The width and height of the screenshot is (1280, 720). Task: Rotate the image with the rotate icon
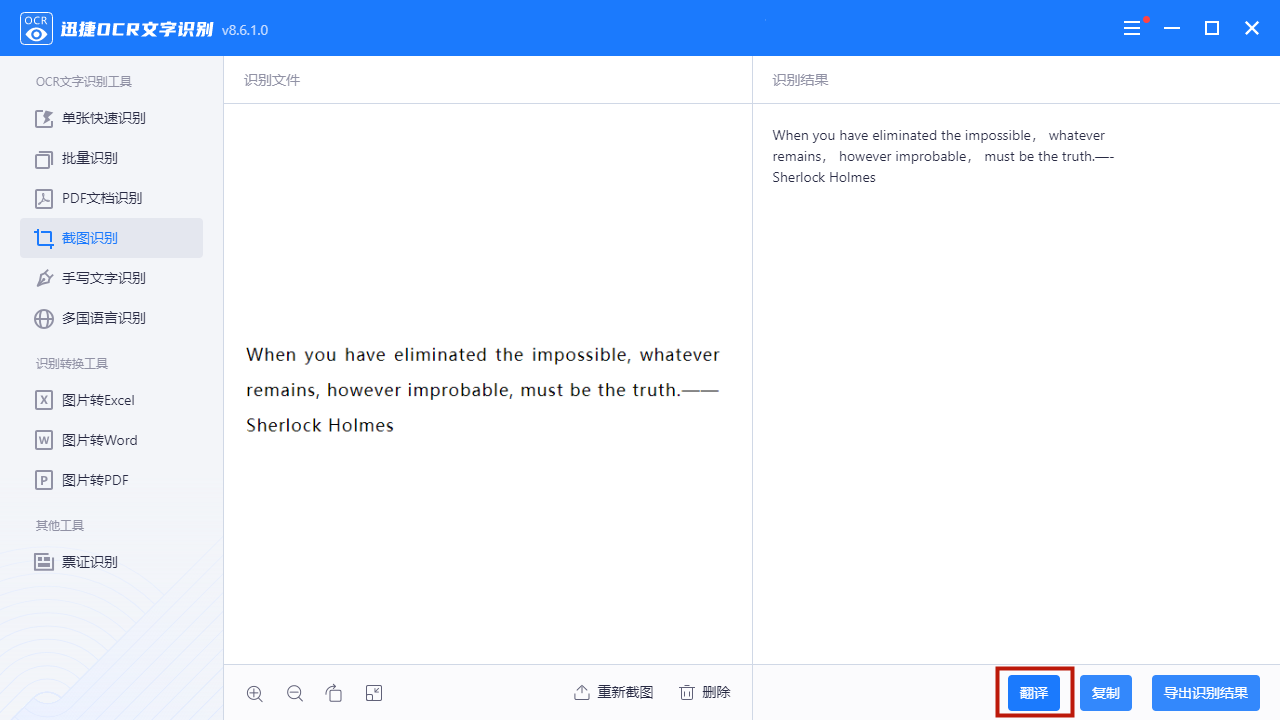pos(334,693)
